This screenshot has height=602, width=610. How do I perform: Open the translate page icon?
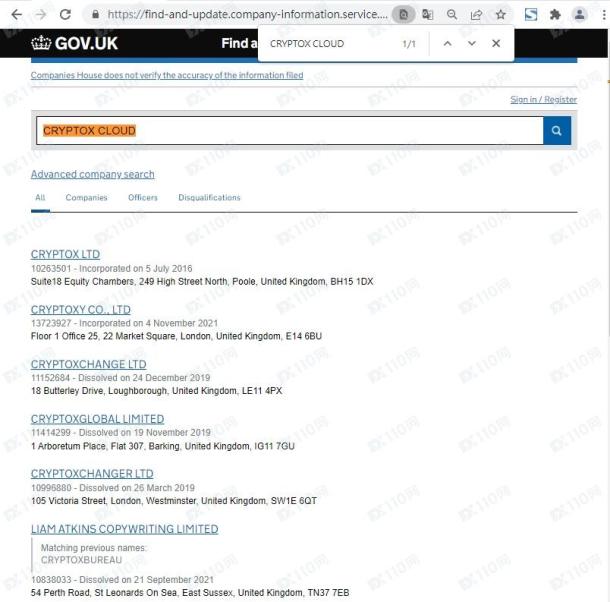428,15
